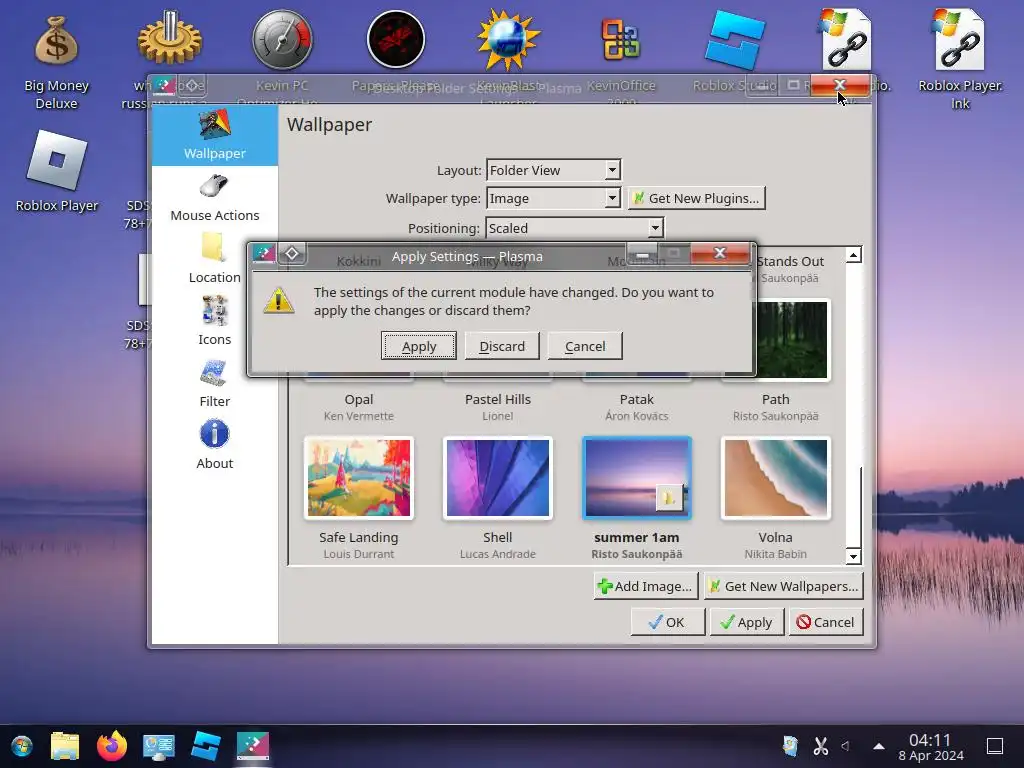Select the Safe Landing wallpaper thumbnail

pos(359,478)
